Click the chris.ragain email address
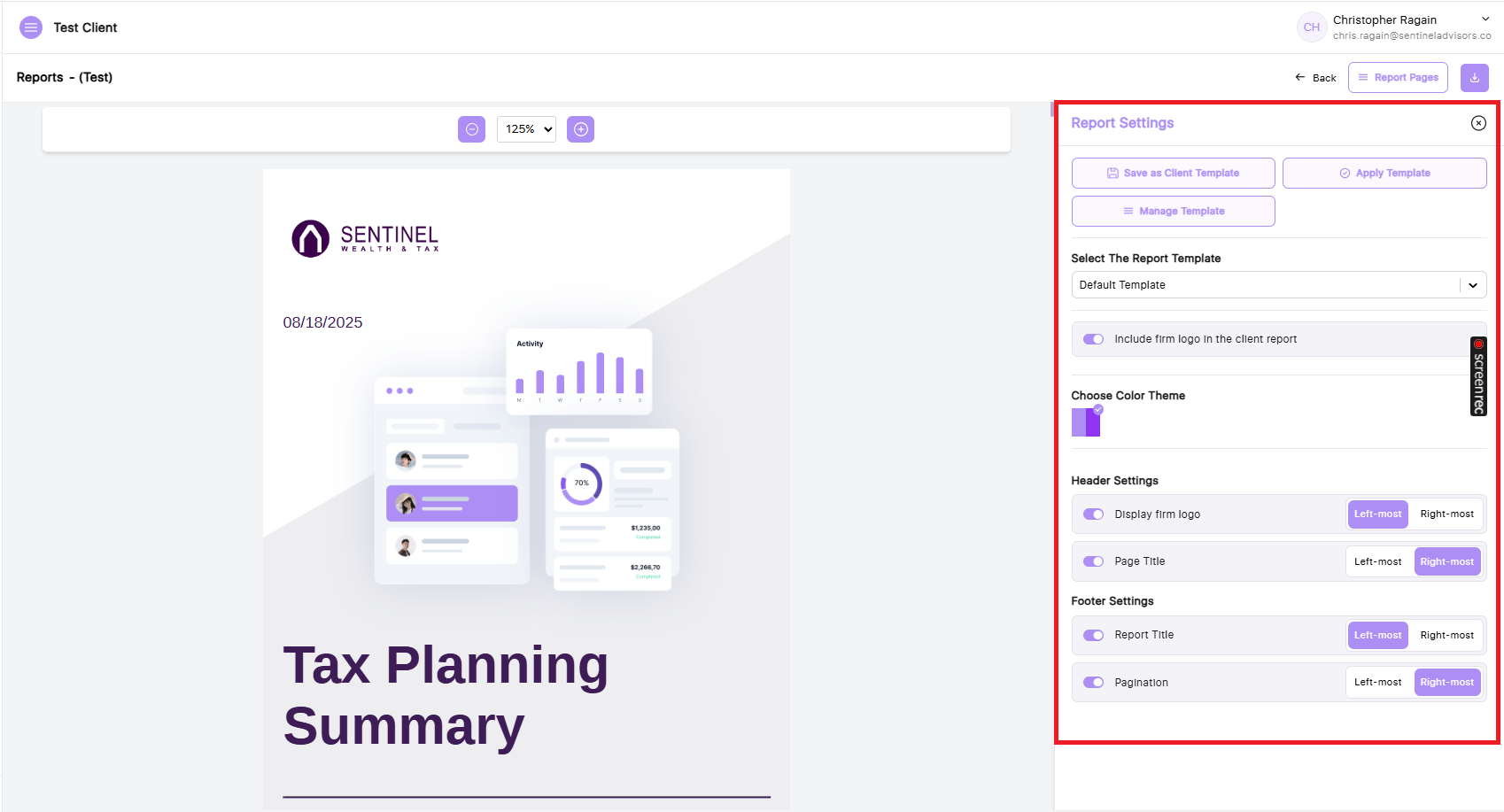1504x812 pixels. coord(1412,36)
